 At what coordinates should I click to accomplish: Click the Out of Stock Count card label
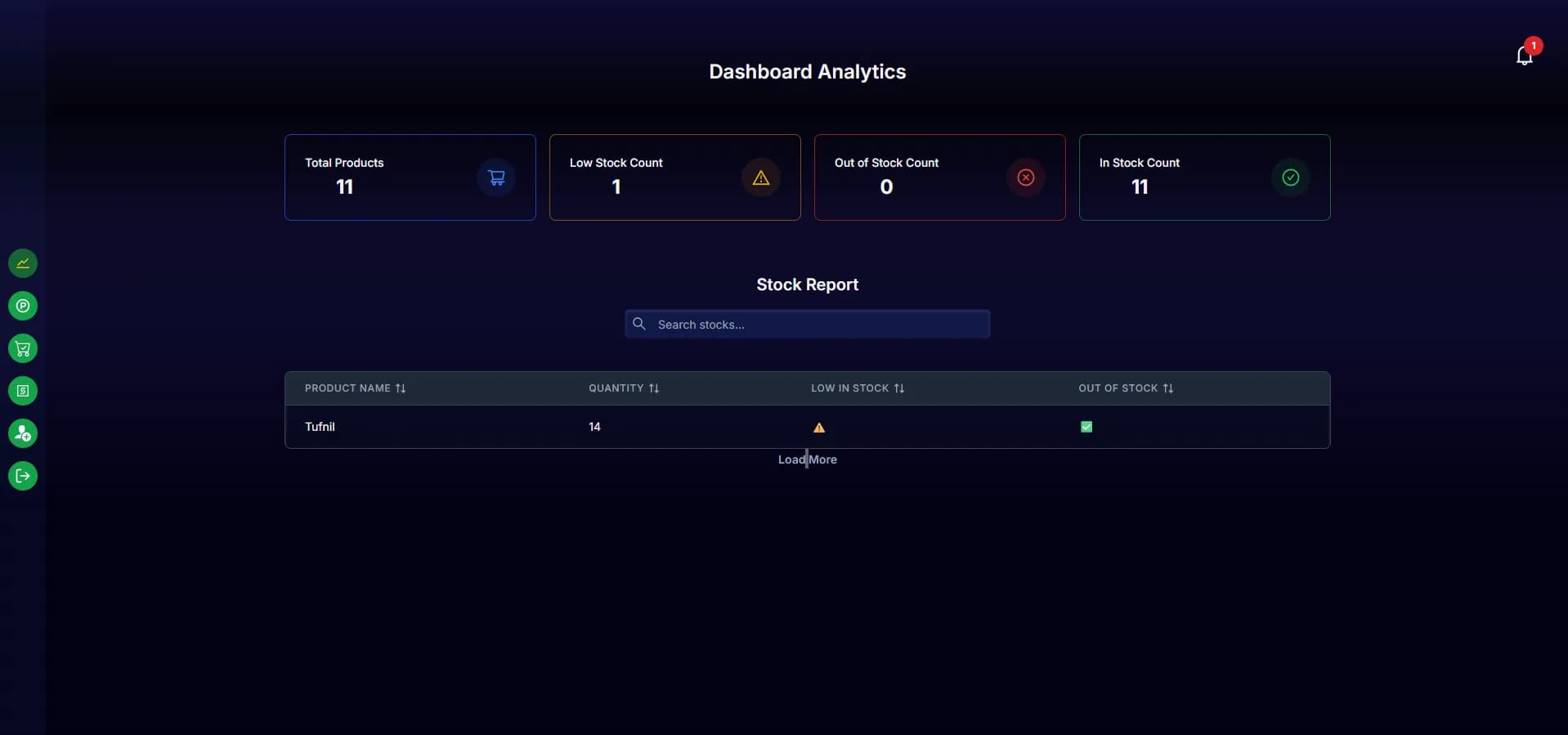886,163
